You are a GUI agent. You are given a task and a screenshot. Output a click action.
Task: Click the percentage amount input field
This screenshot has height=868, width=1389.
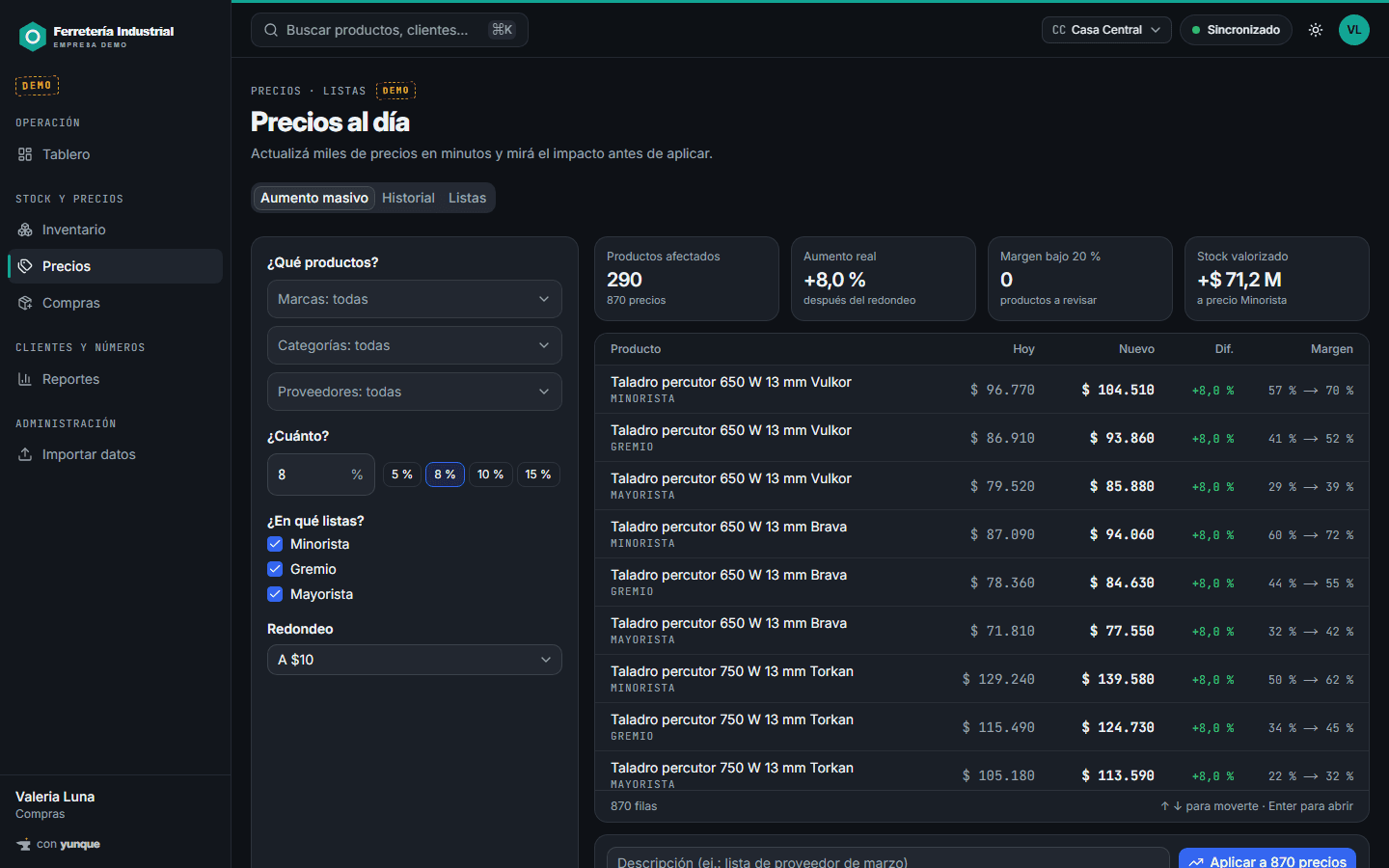pos(321,475)
